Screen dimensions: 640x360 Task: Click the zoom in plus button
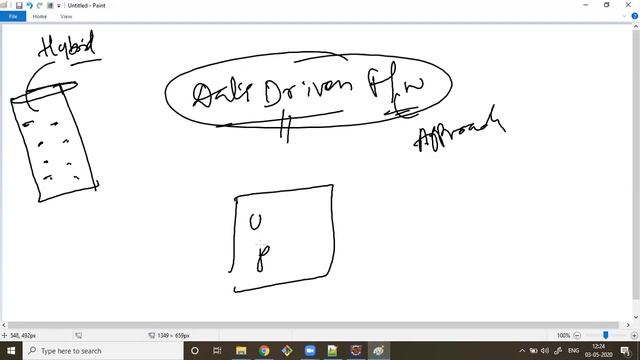click(634, 336)
